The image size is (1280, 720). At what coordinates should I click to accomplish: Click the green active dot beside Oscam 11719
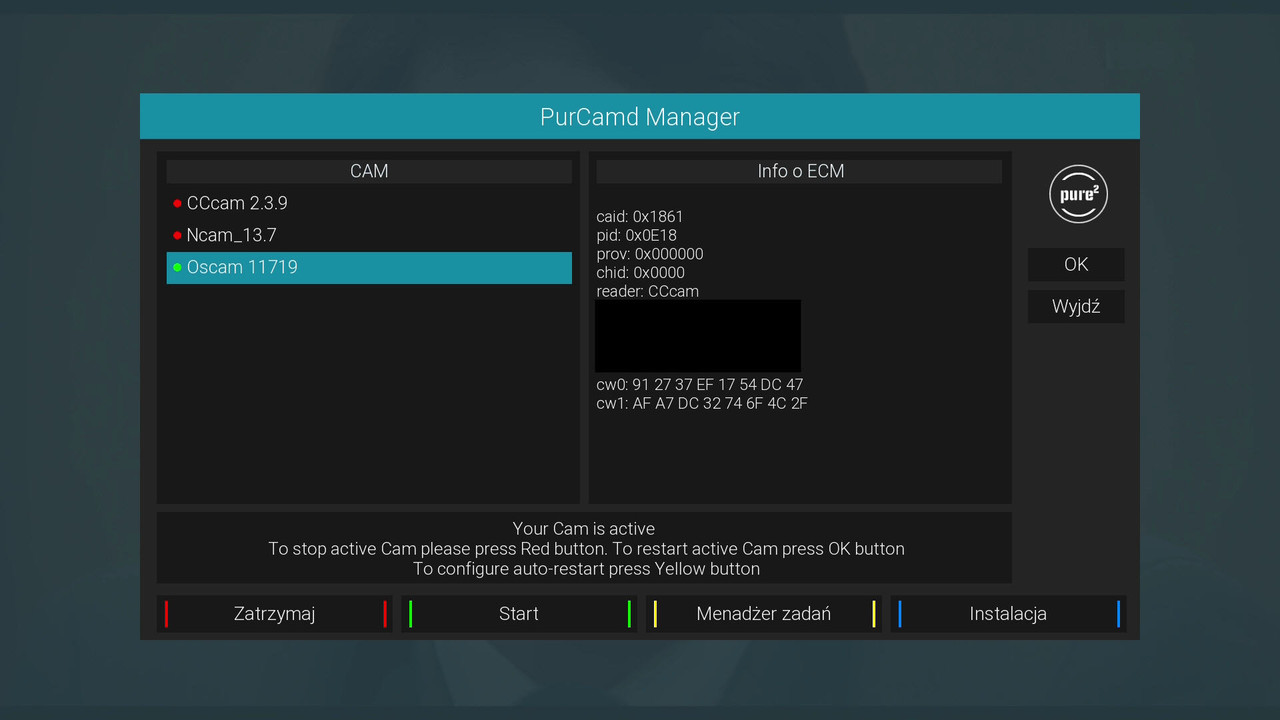click(177, 267)
